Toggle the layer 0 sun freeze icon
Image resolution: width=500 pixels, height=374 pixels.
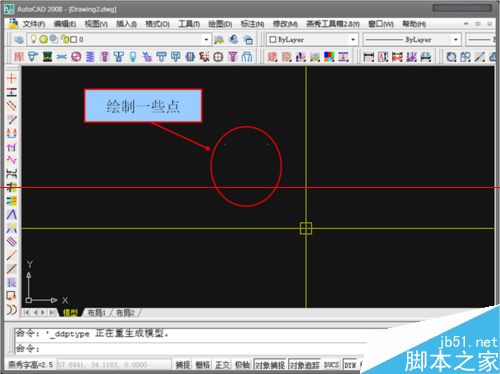coord(43,39)
